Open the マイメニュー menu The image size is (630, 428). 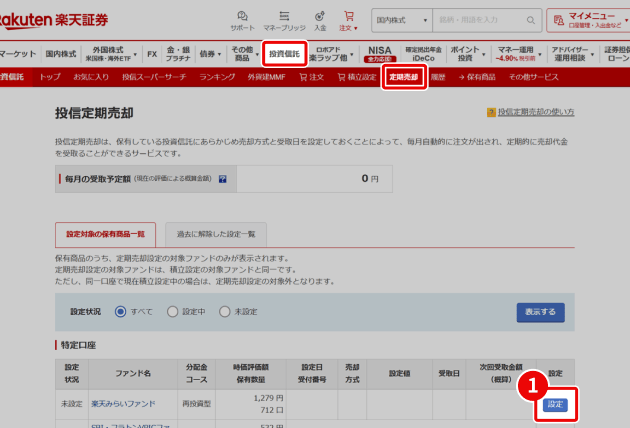tap(589, 20)
